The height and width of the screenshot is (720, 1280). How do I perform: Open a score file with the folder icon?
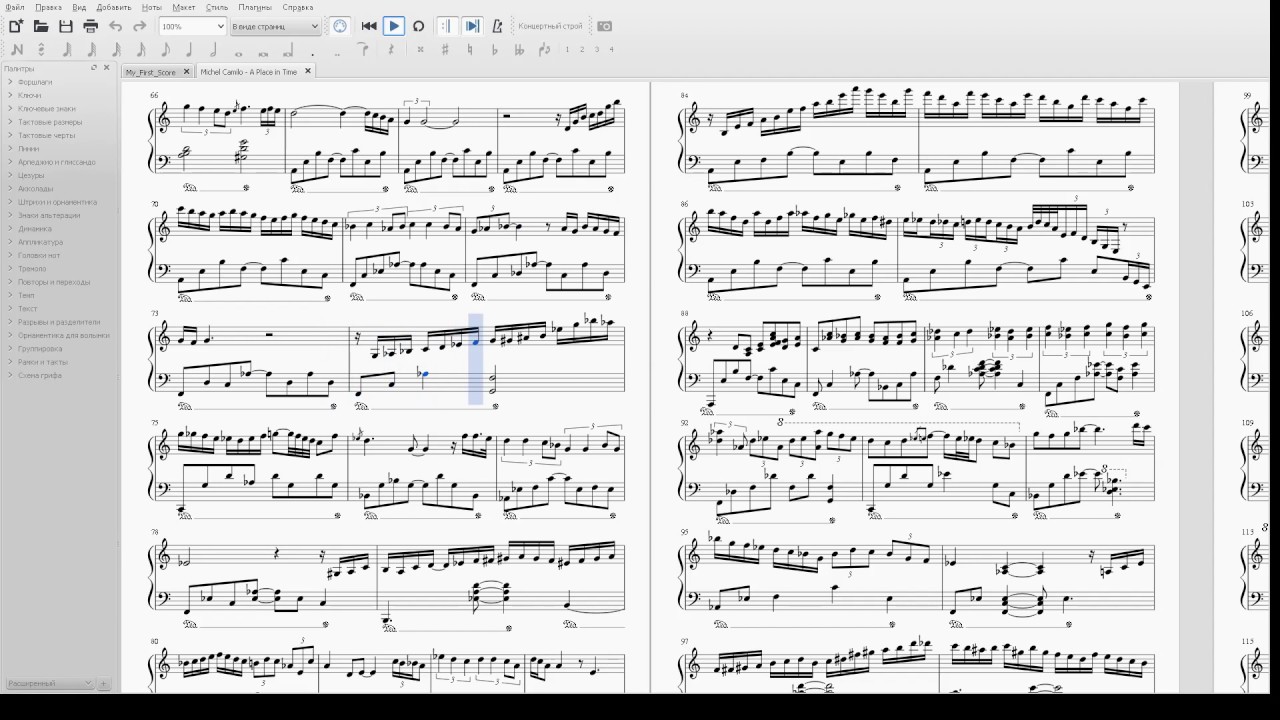41,26
